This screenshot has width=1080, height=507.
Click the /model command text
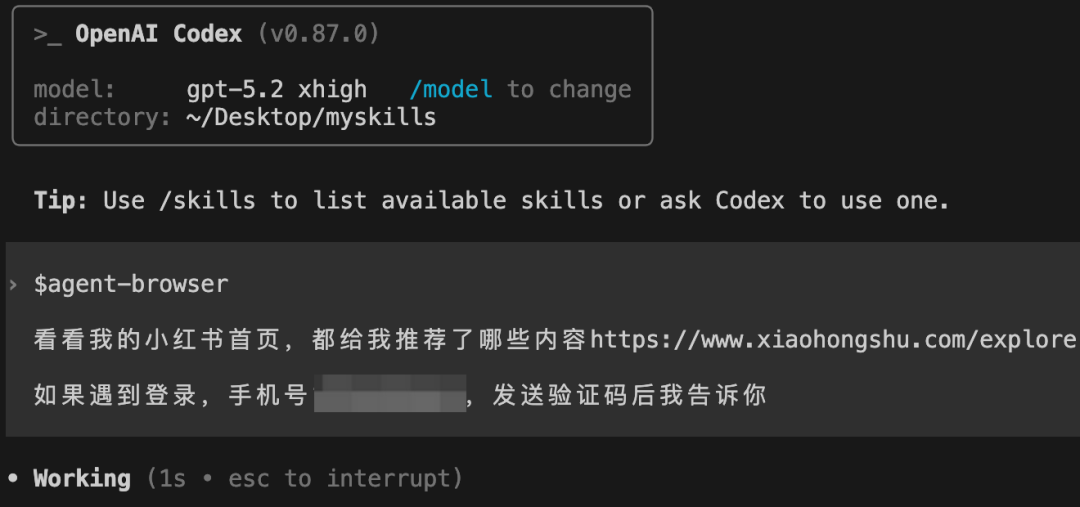pyautogui.click(x=451, y=89)
